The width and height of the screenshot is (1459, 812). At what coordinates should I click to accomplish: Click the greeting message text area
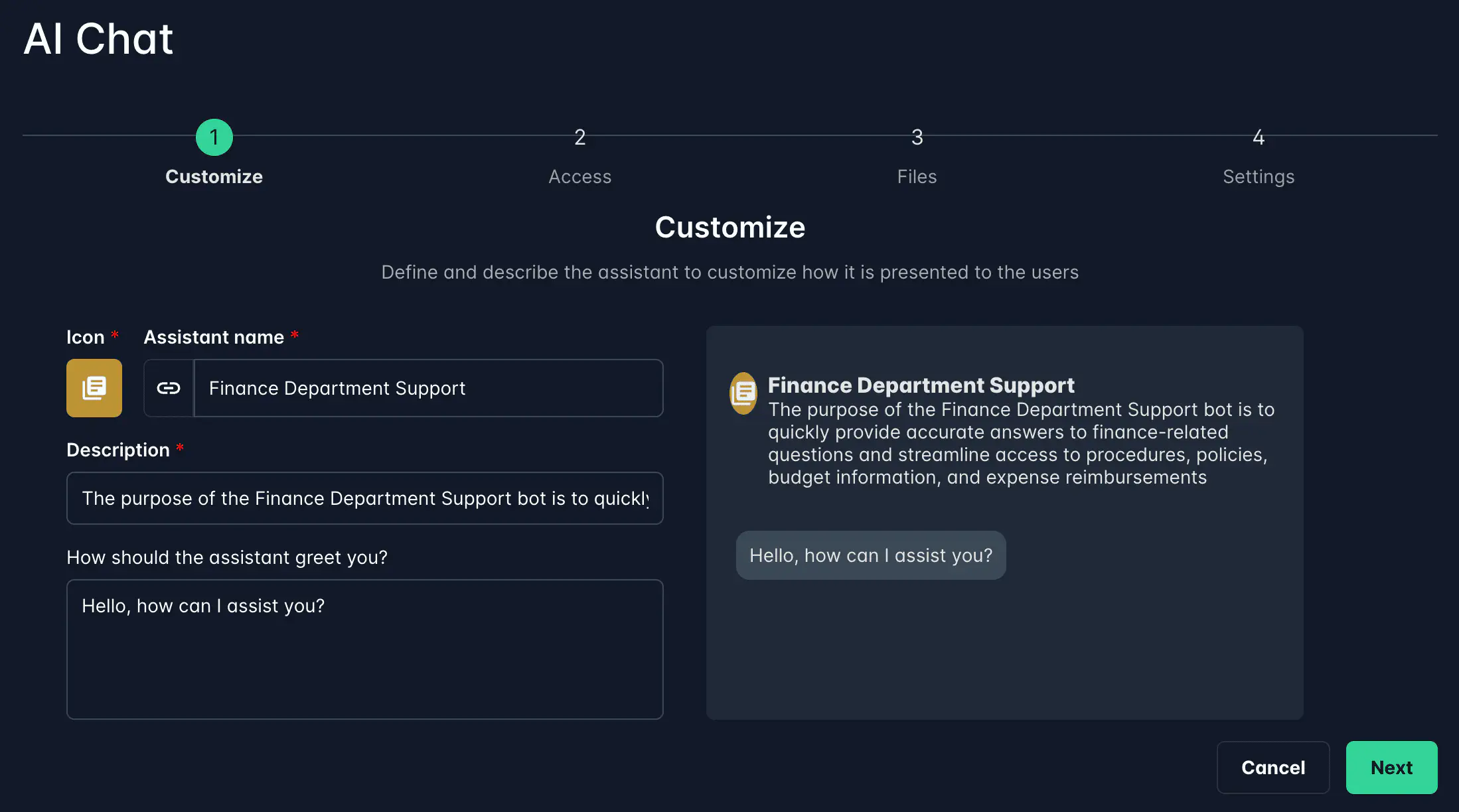[365, 649]
